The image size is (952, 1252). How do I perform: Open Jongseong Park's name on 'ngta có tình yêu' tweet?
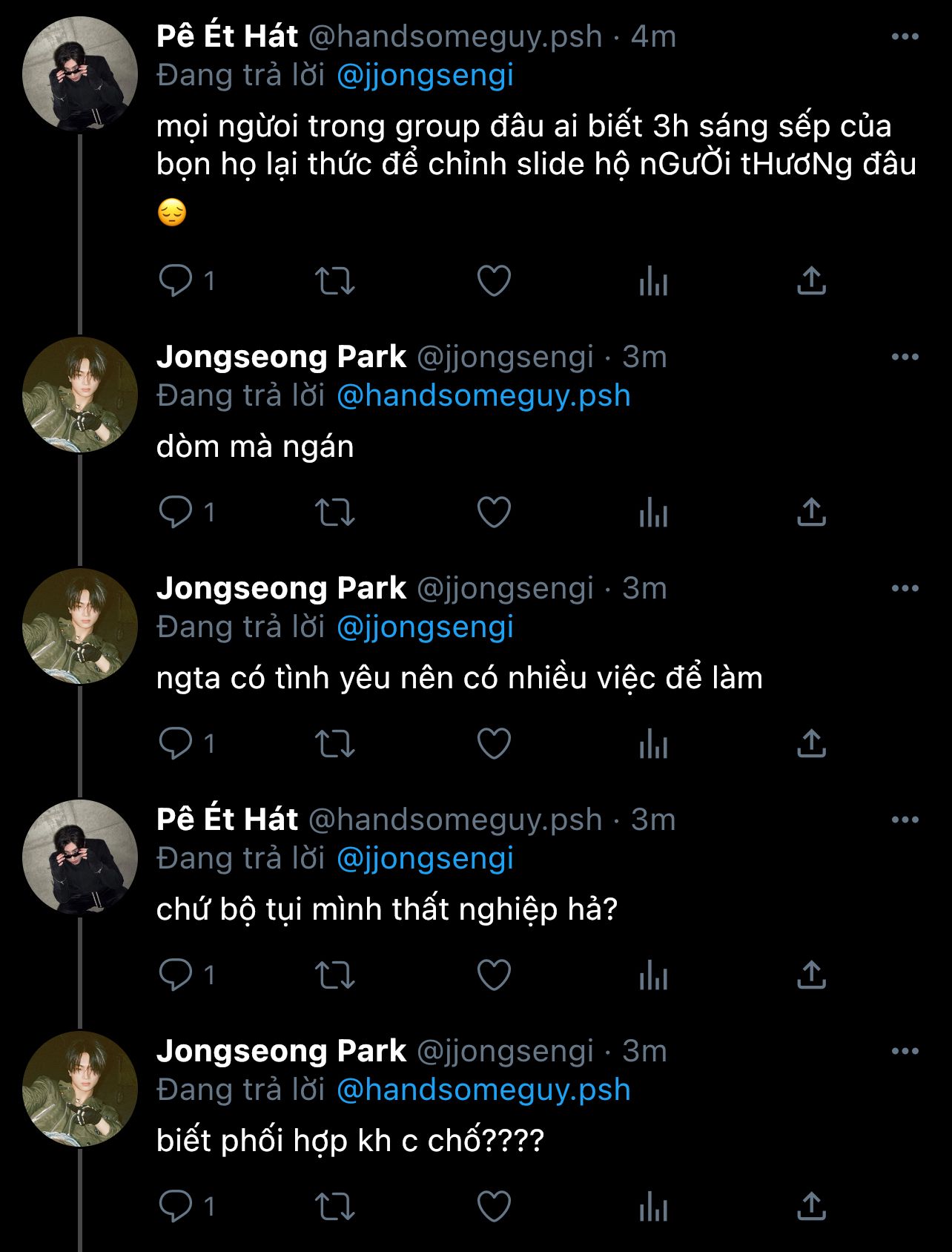(x=281, y=588)
